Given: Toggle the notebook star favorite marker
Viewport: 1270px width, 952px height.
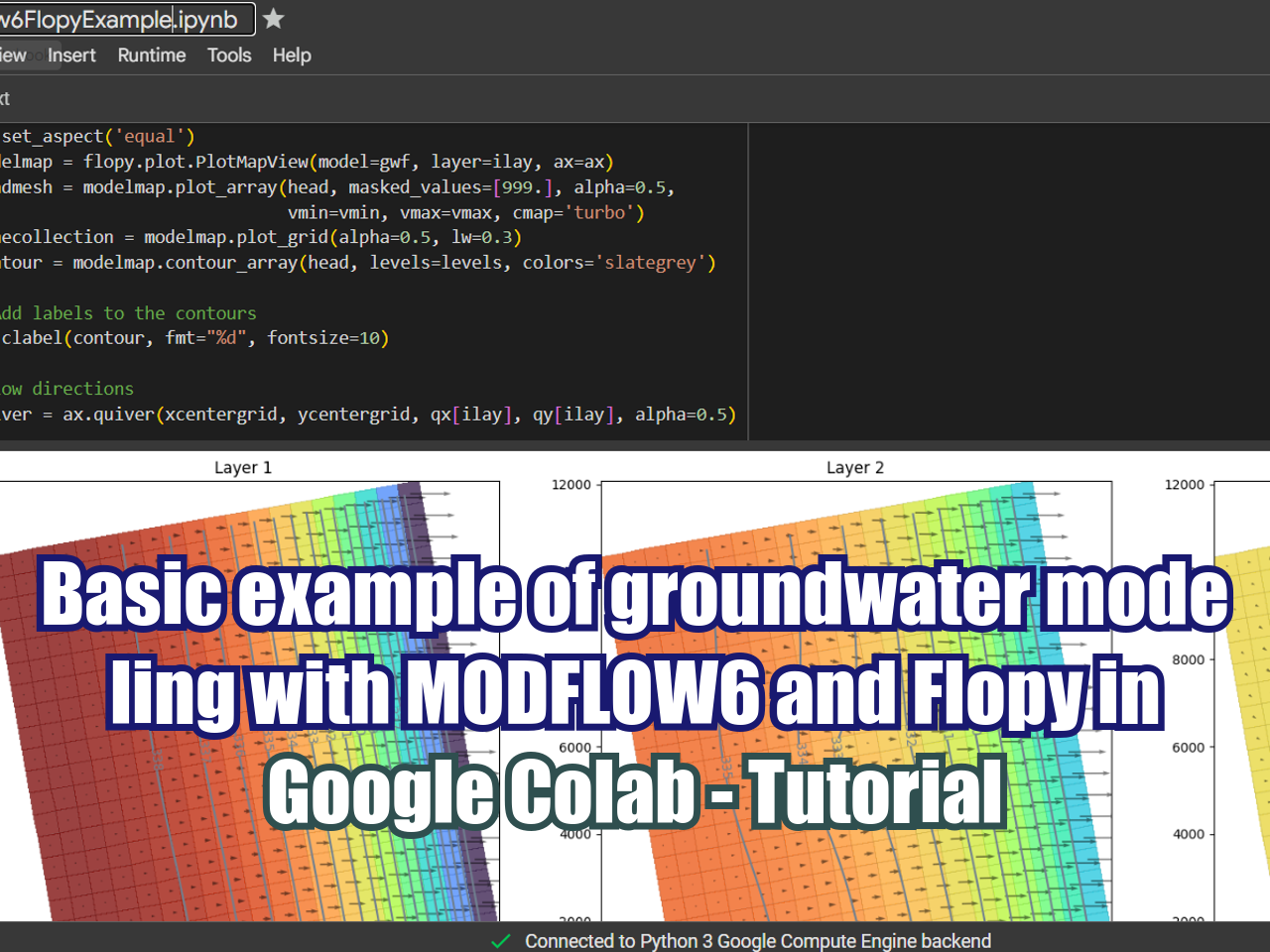Looking at the screenshot, I should point(273,18).
